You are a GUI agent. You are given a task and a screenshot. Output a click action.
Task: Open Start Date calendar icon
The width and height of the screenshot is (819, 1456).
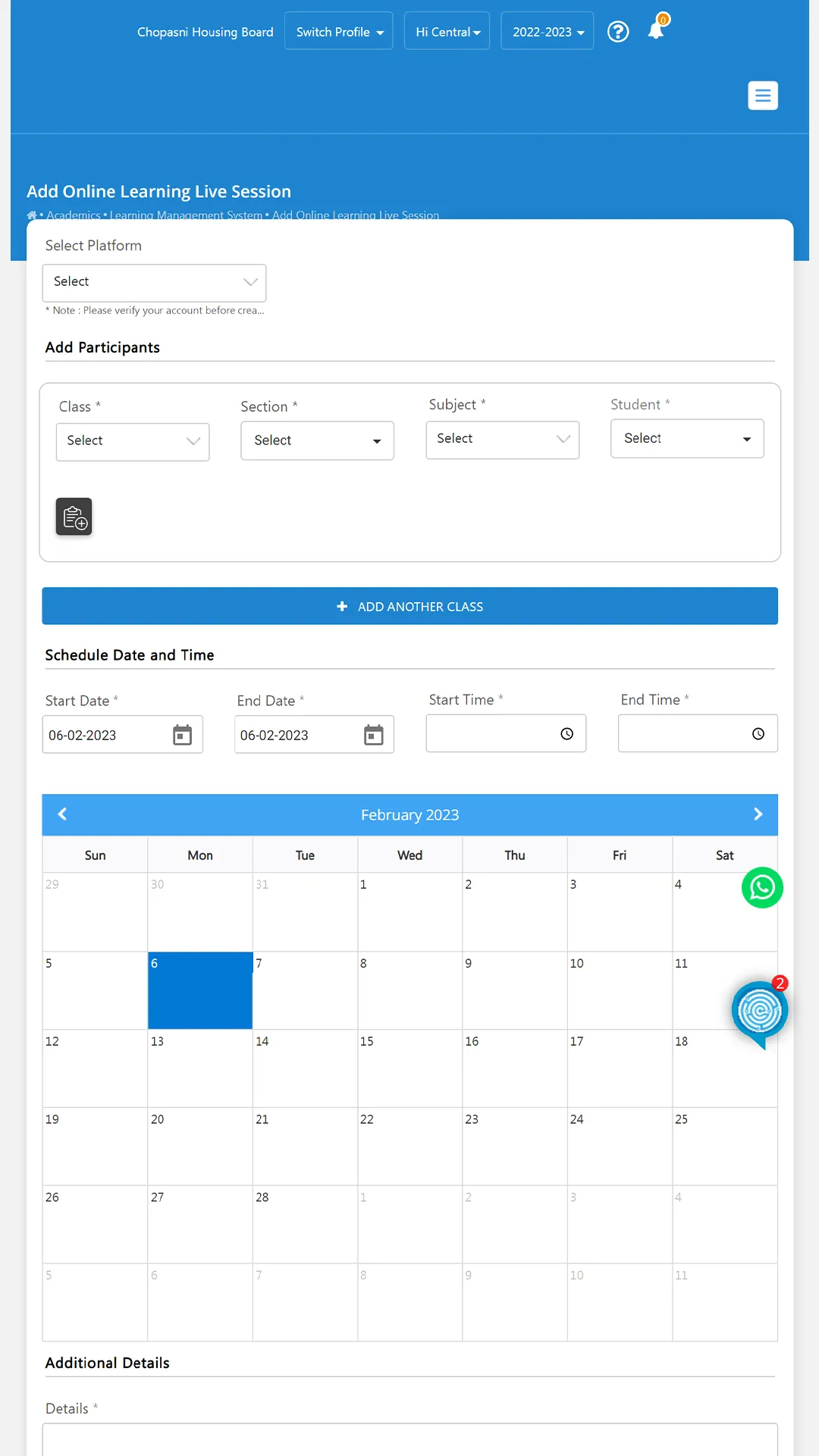coord(183,735)
